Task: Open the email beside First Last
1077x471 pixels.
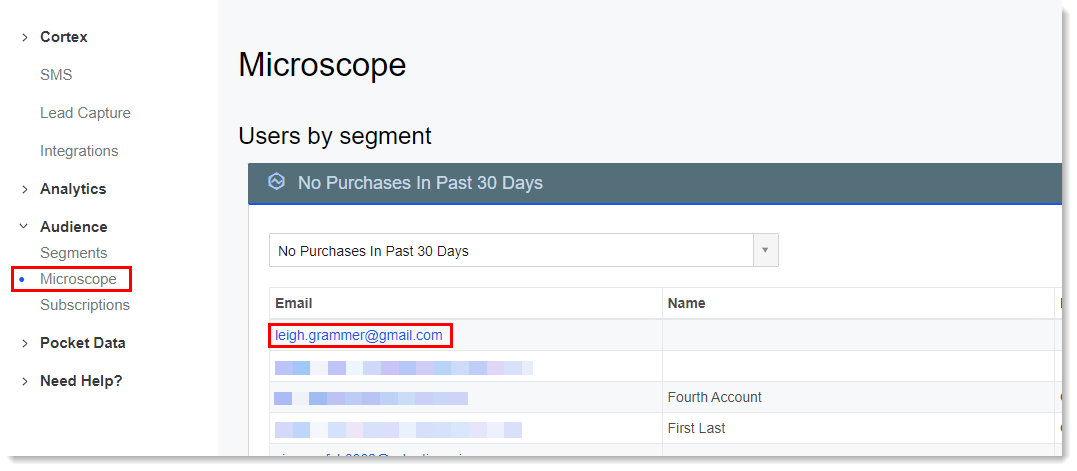Action: tap(398, 430)
